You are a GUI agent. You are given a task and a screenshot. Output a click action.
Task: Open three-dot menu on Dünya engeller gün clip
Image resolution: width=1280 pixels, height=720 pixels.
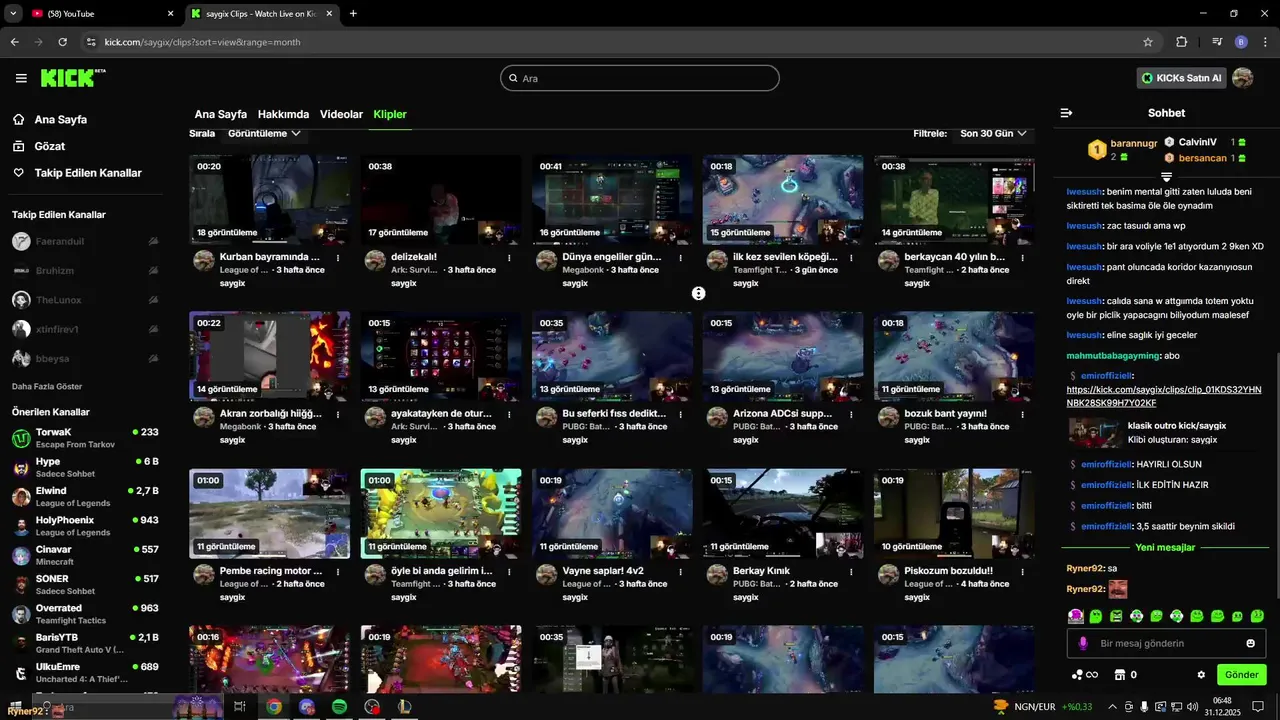680,258
